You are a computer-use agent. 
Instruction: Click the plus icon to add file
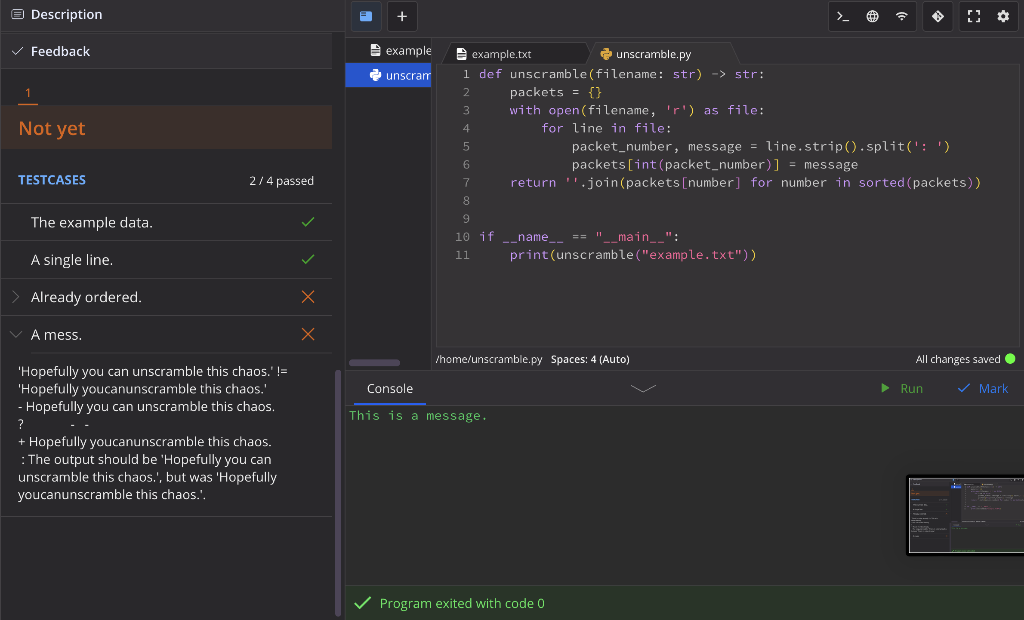click(x=402, y=16)
